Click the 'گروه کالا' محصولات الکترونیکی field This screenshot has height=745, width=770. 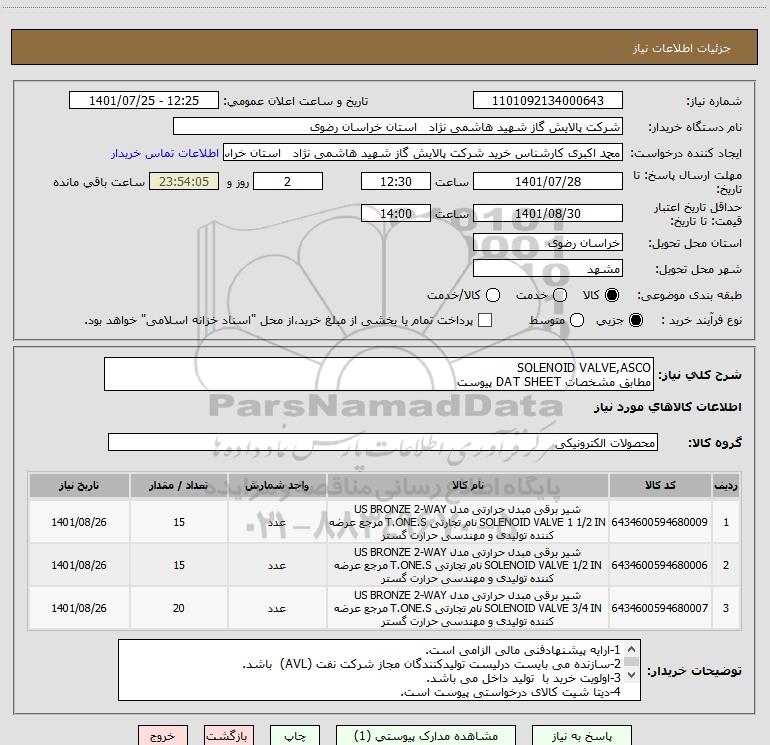click(x=382, y=442)
